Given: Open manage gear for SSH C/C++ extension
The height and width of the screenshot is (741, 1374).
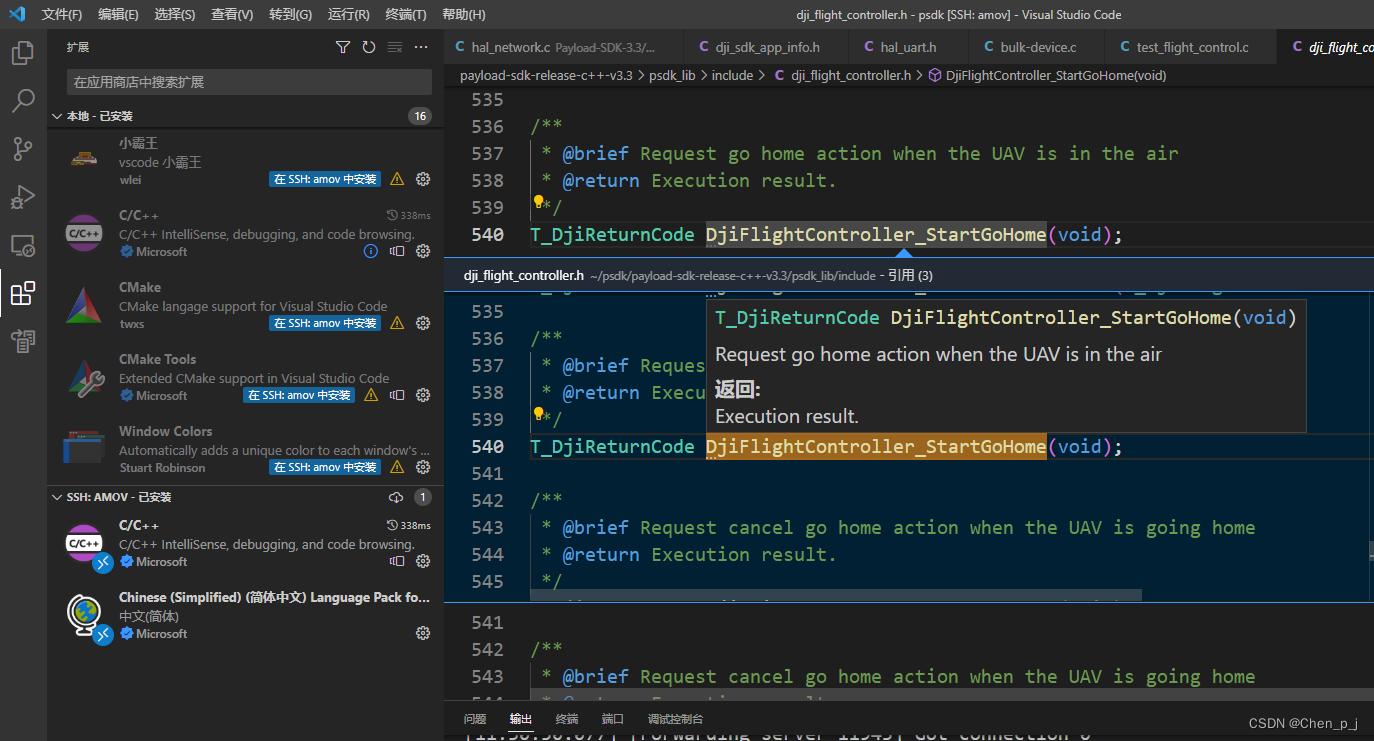Looking at the screenshot, I should pyautogui.click(x=423, y=561).
